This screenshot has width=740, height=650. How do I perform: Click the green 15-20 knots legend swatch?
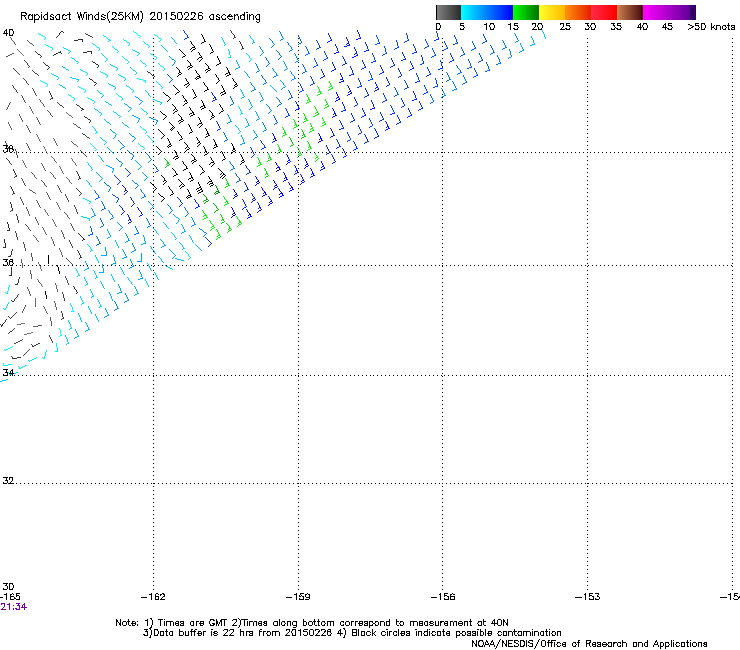point(526,12)
